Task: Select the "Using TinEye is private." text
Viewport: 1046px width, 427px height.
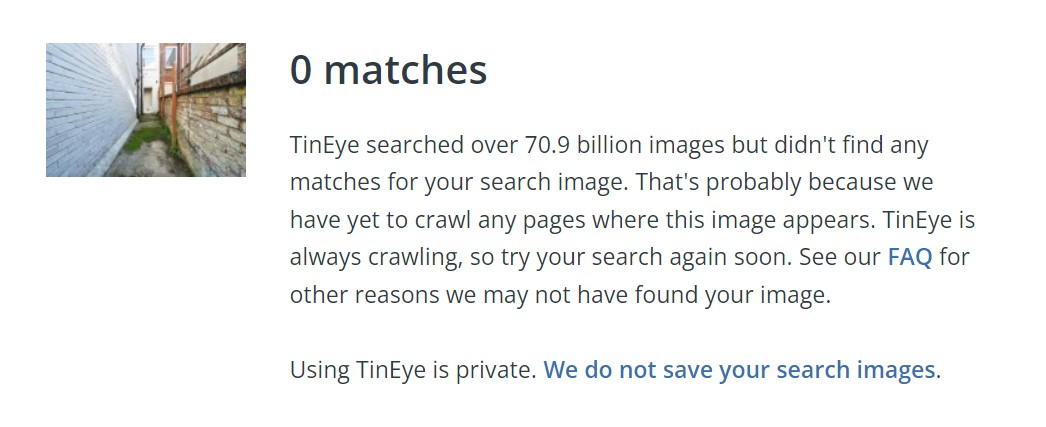Action: [414, 370]
